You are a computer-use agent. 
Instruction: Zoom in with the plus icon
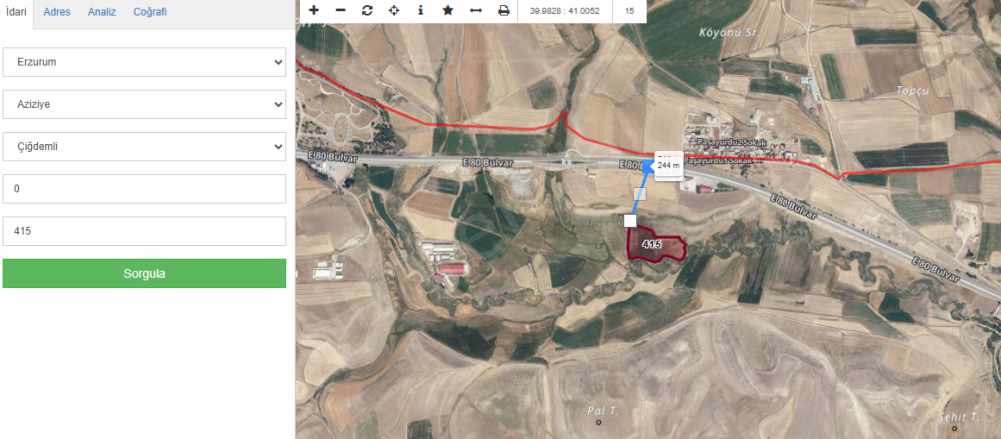click(313, 10)
